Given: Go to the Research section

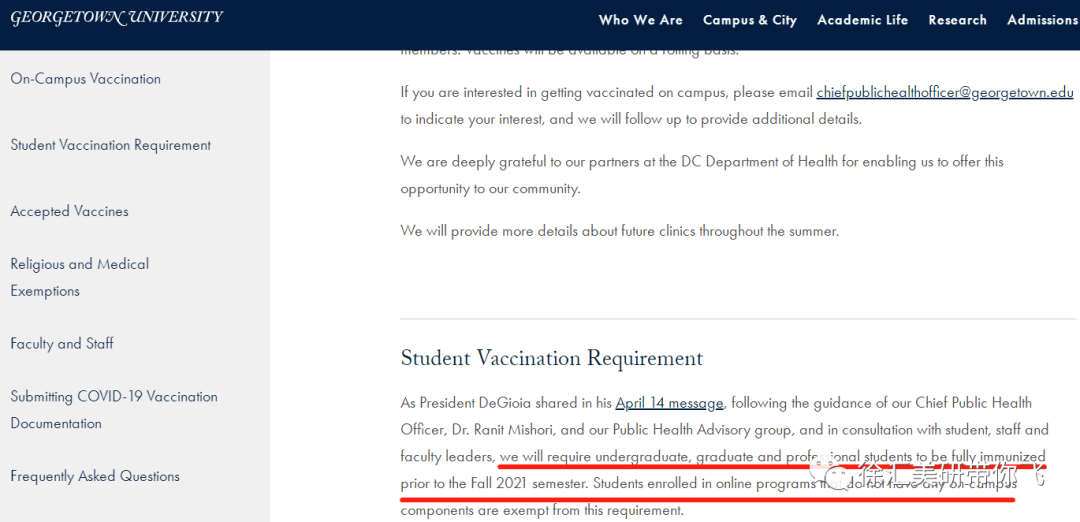Looking at the screenshot, I should click(957, 20).
